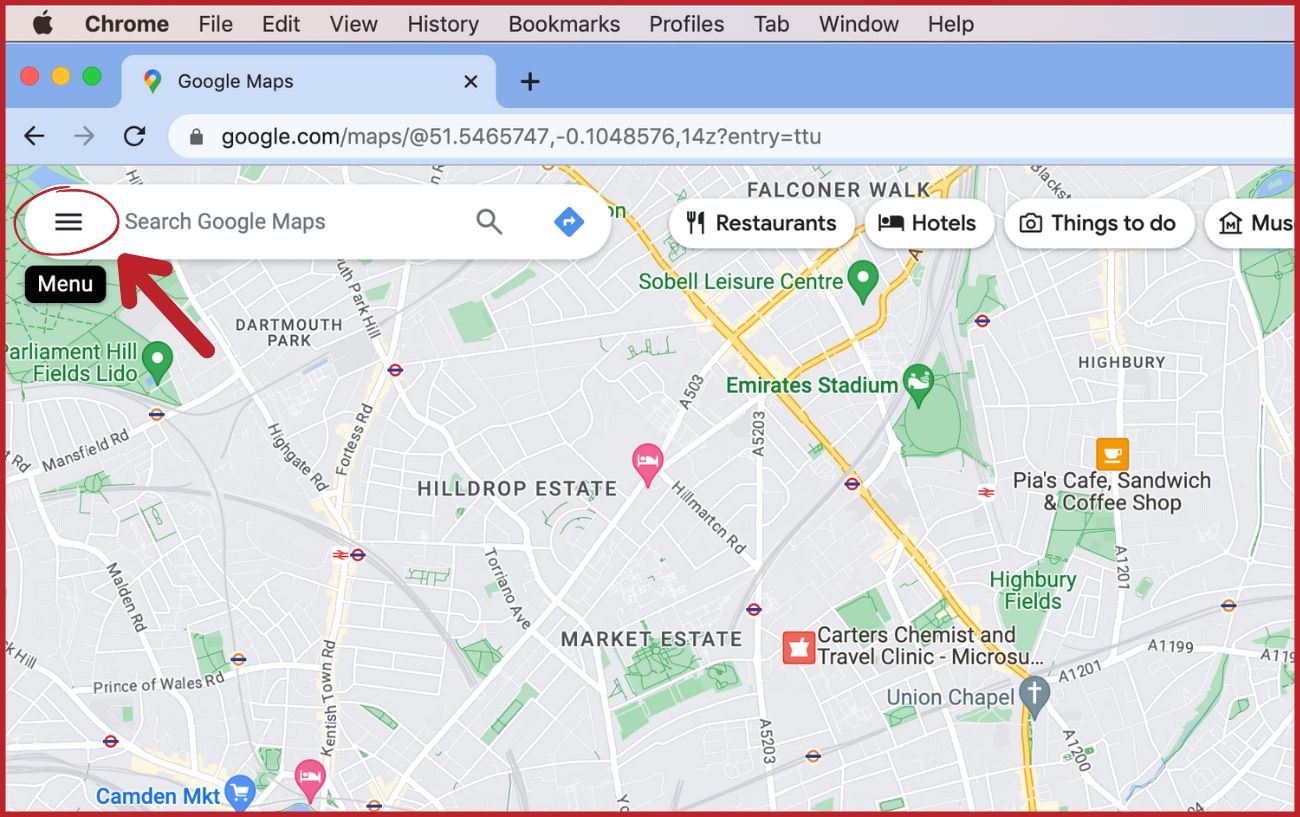This screenshot has height=817, width=1300.
Task: Click the Parliament Hill Fields Lido pin
Action: tap(156, 362)
